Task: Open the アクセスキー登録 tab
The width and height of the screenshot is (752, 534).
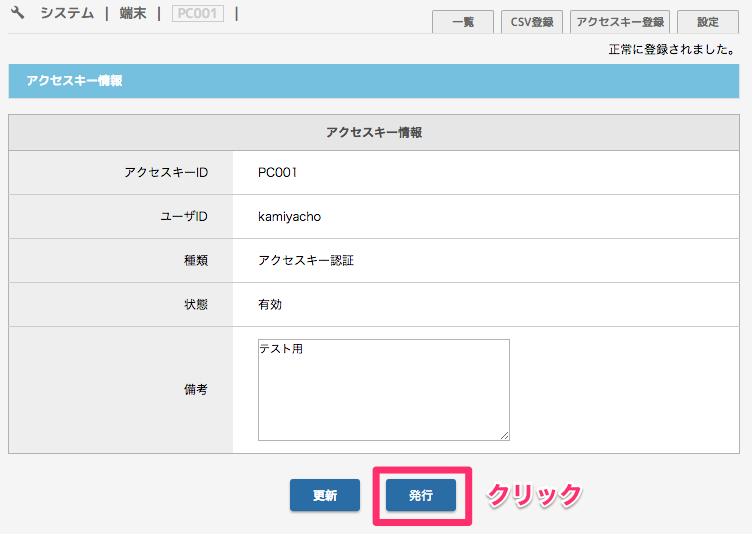Action: tap(620, 22)
